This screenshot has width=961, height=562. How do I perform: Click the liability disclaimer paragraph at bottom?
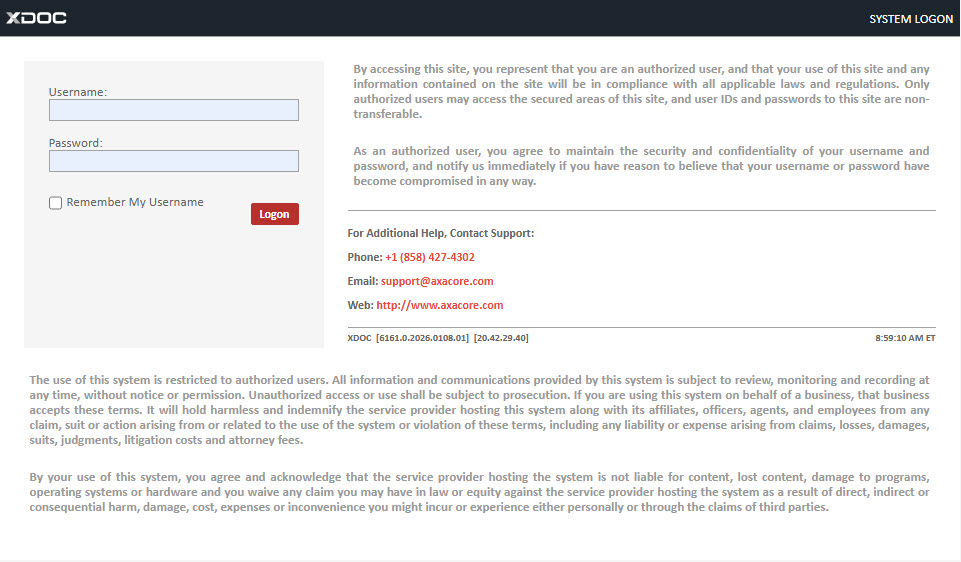click(x=479, y=491)
